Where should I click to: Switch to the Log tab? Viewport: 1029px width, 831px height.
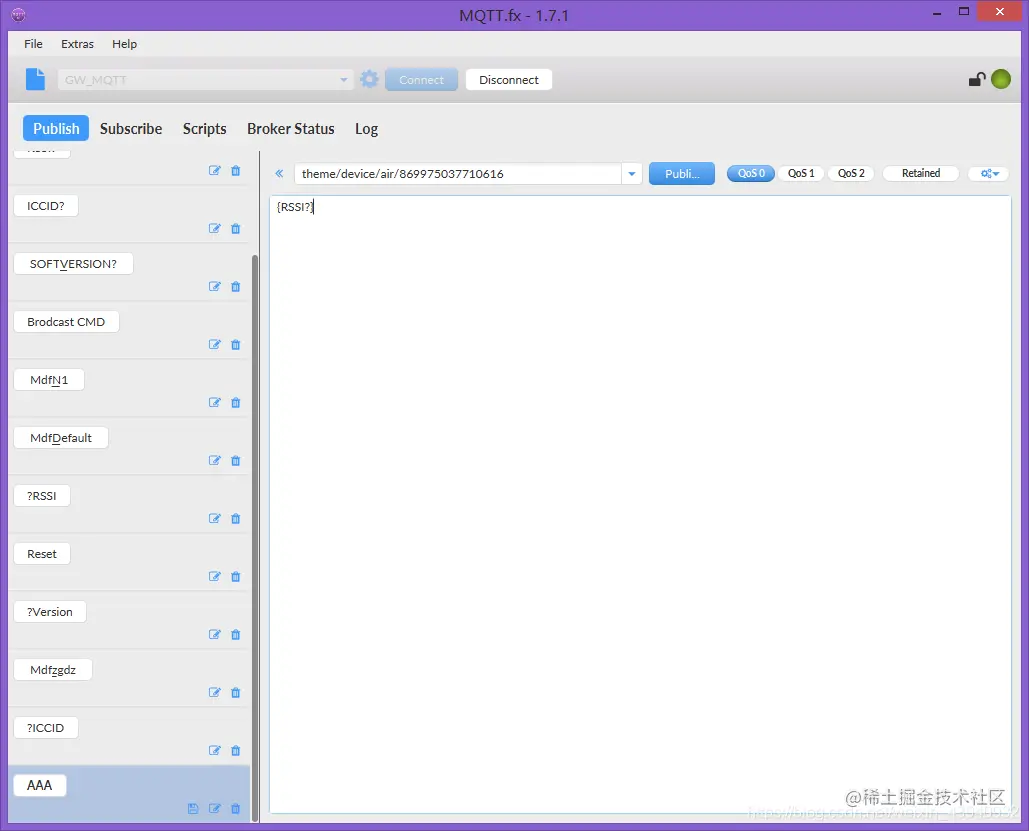coord(366,129)
